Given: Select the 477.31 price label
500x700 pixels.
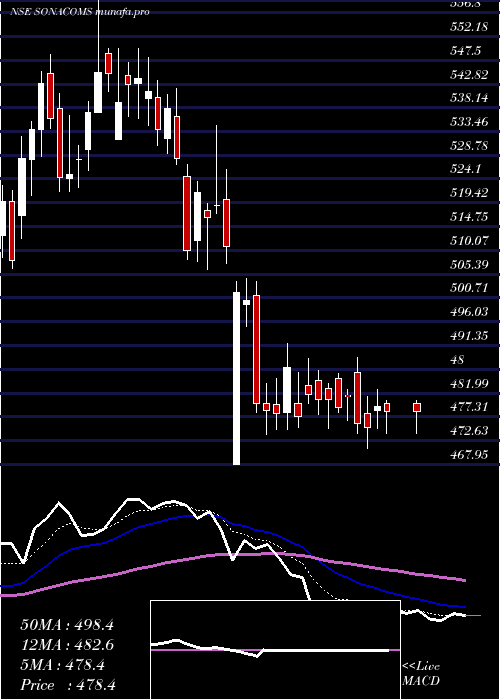Looking at the screenshot, I should pos(468,407).
